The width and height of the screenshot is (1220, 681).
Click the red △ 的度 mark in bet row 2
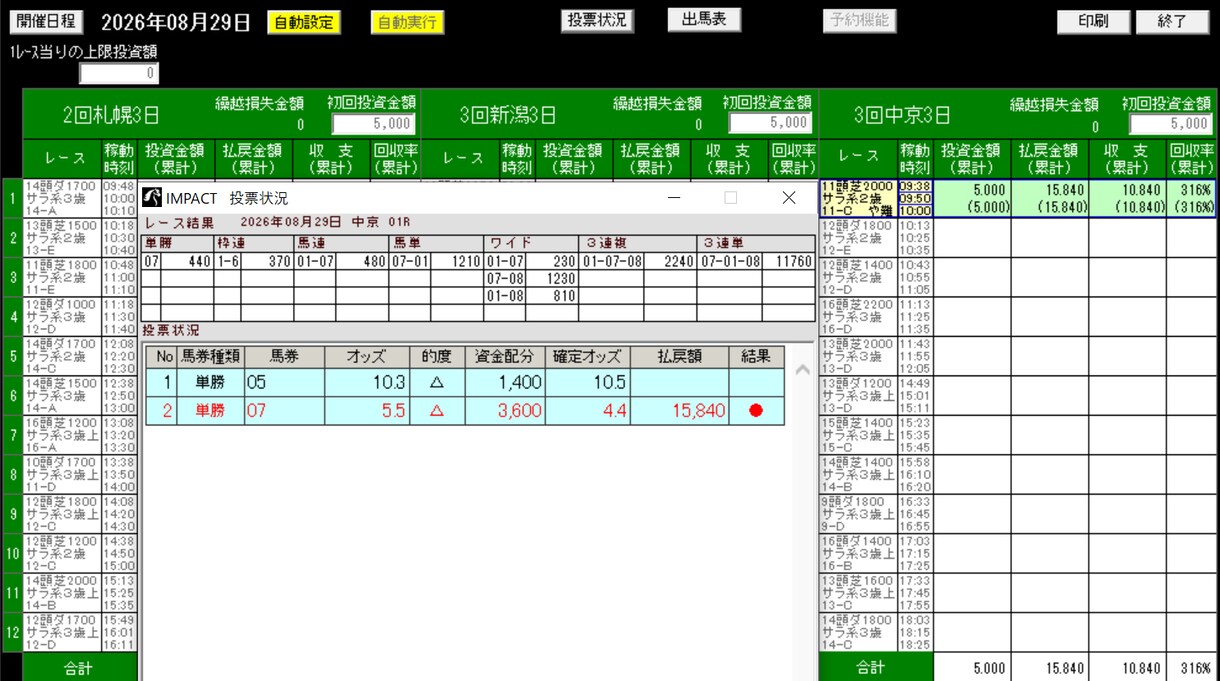coord(437,411)
